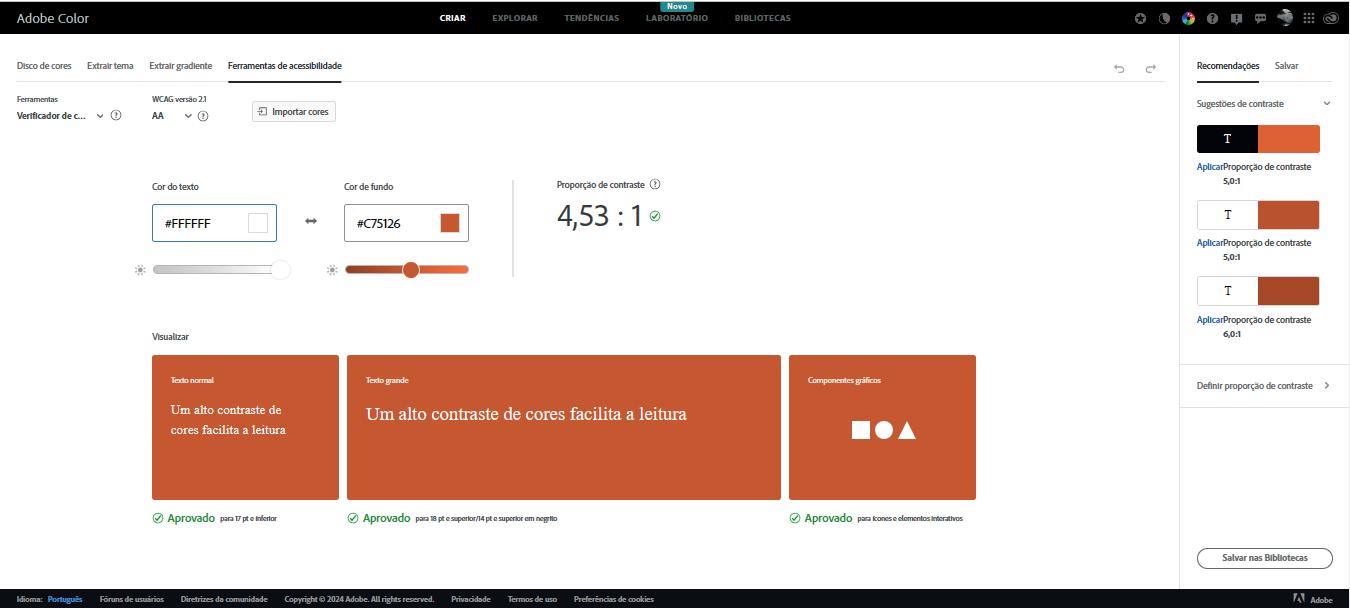Open the WCAG level AA dropdown
This screenshot has height=608, width=1350.
point(172,116)
